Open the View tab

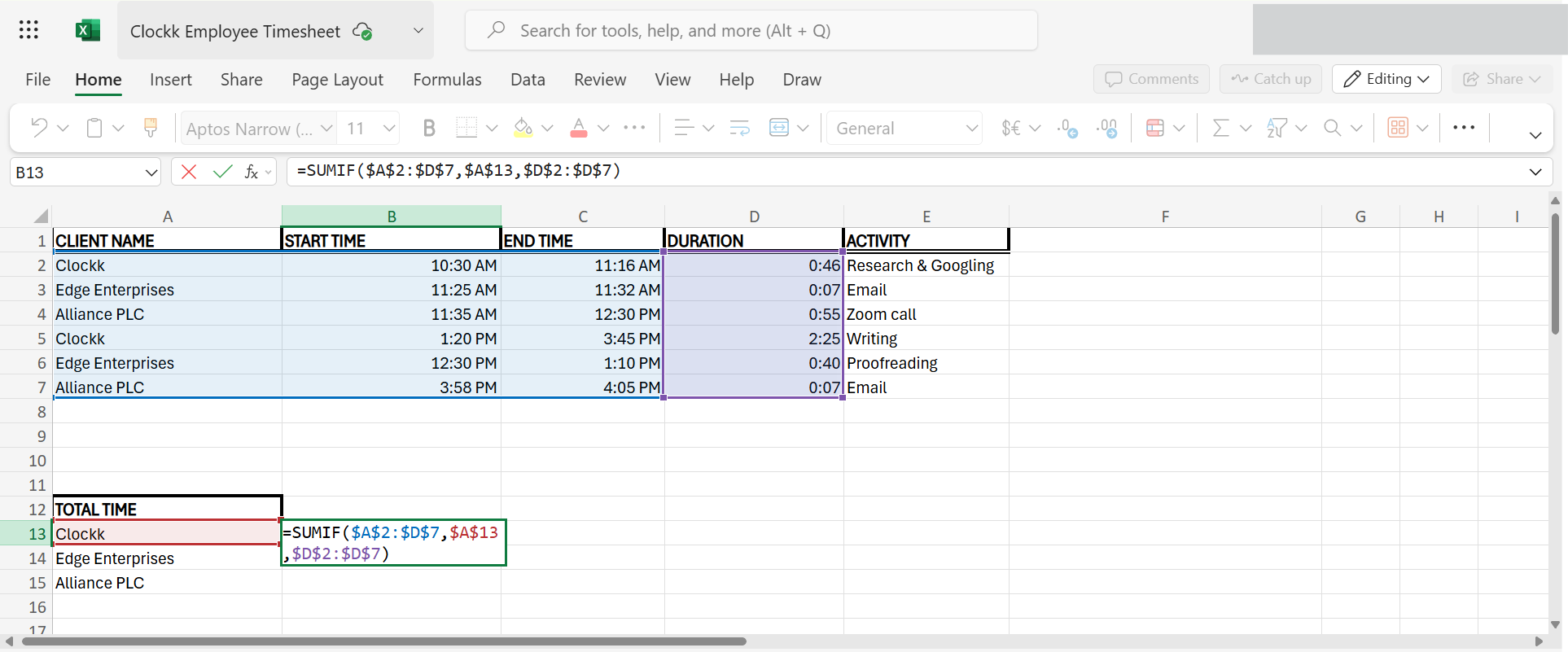pos(672,80)
